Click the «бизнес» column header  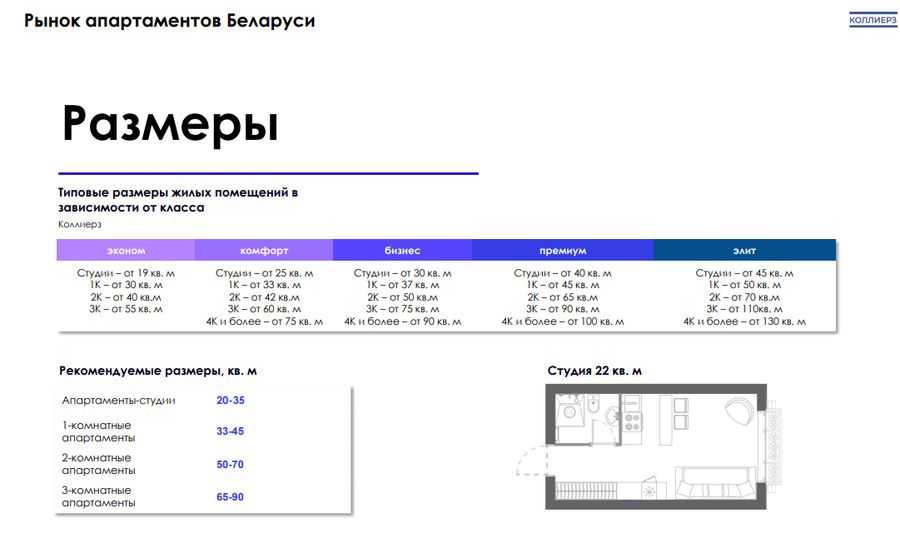point(402,251)
